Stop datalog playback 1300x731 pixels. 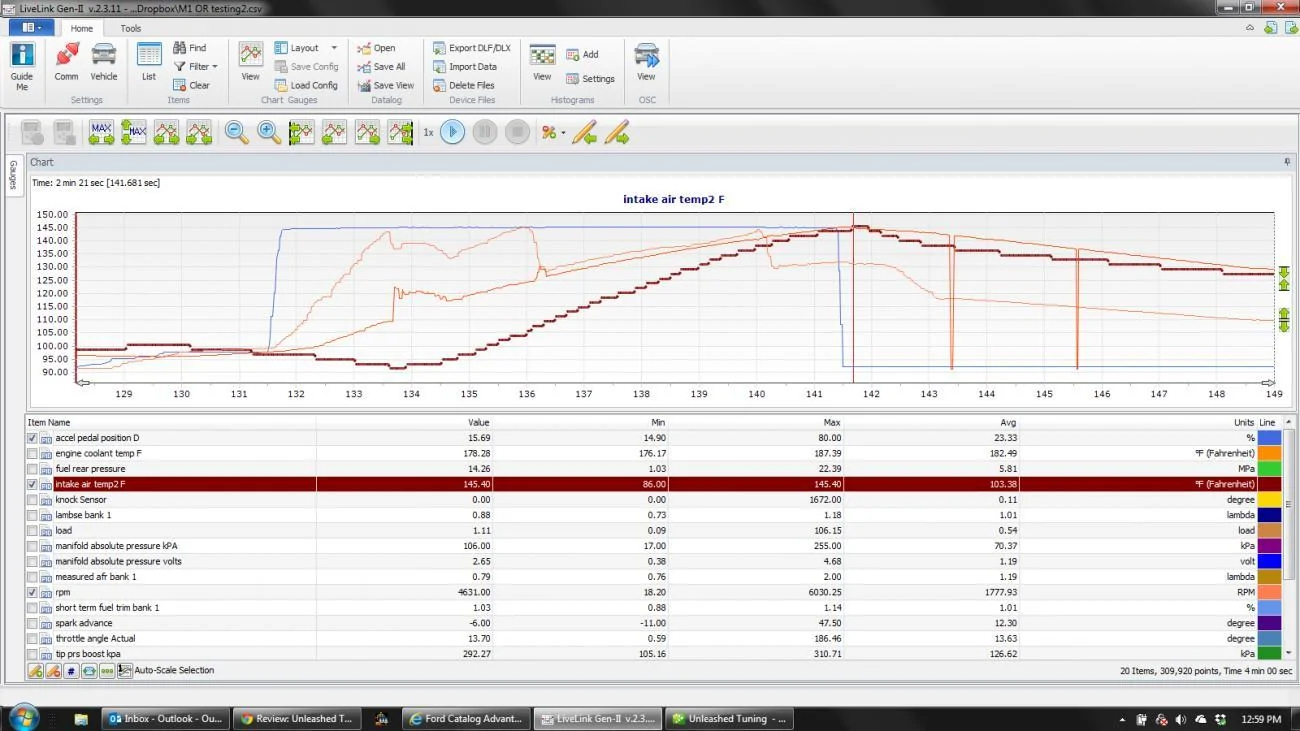517,132
